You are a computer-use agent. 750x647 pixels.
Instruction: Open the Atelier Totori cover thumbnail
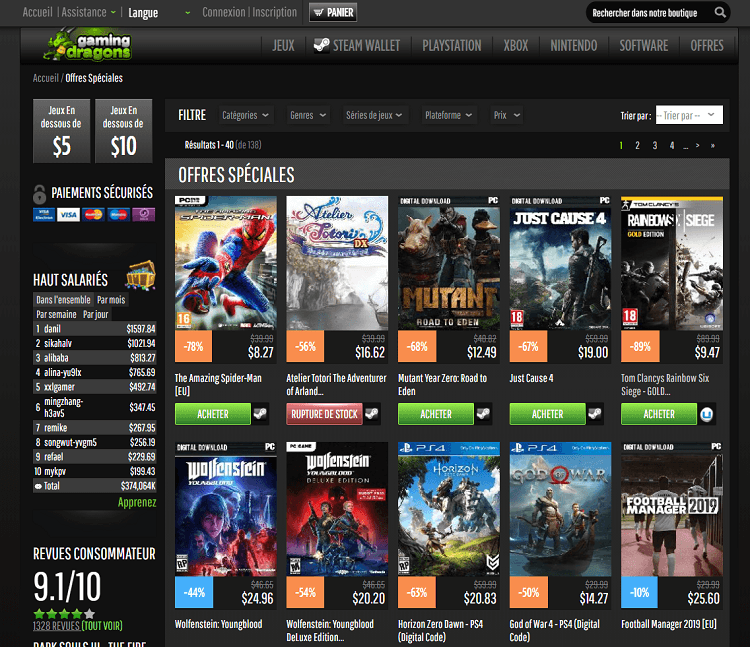[x=337, y=263]
